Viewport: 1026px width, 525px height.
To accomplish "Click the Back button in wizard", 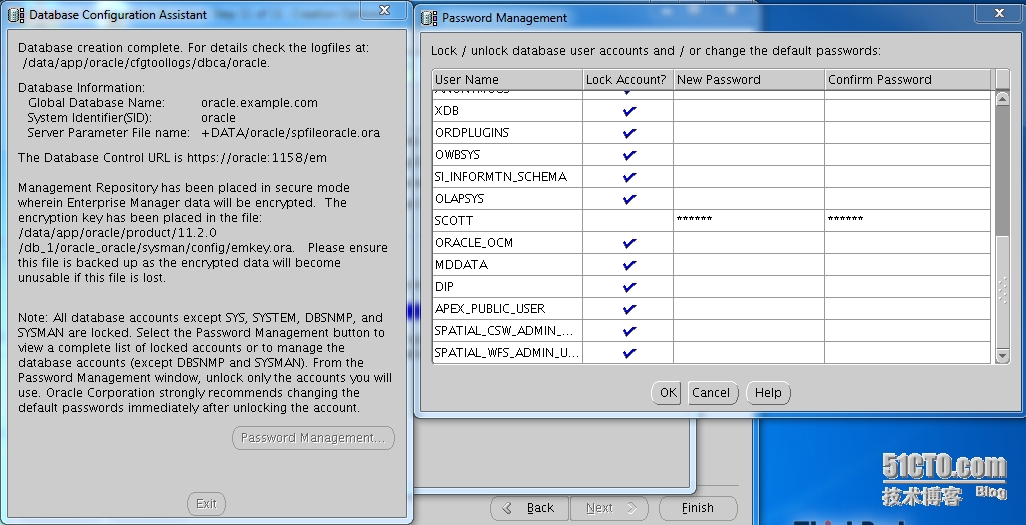I will coord(529,508).
